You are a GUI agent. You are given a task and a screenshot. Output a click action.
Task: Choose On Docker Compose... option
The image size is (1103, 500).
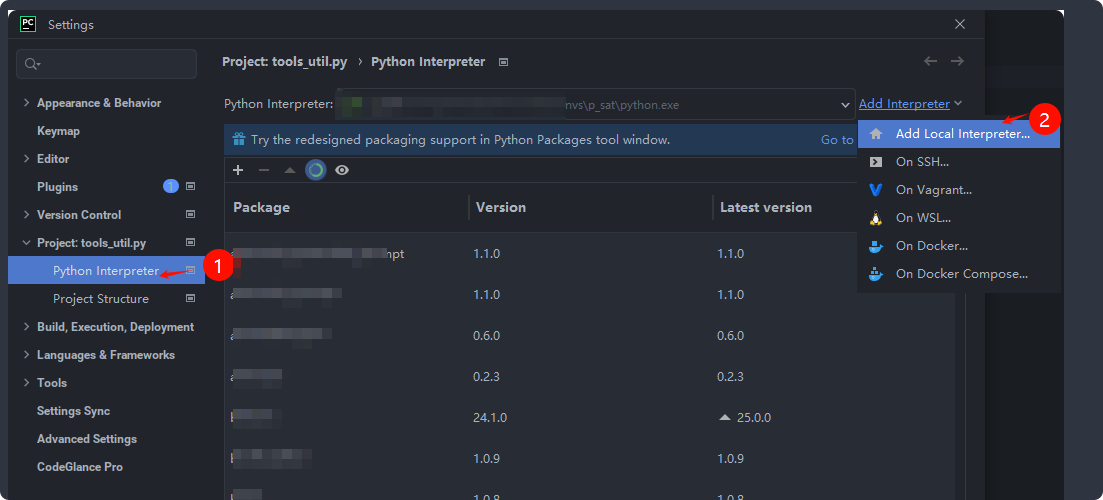[x=959, y=274]
